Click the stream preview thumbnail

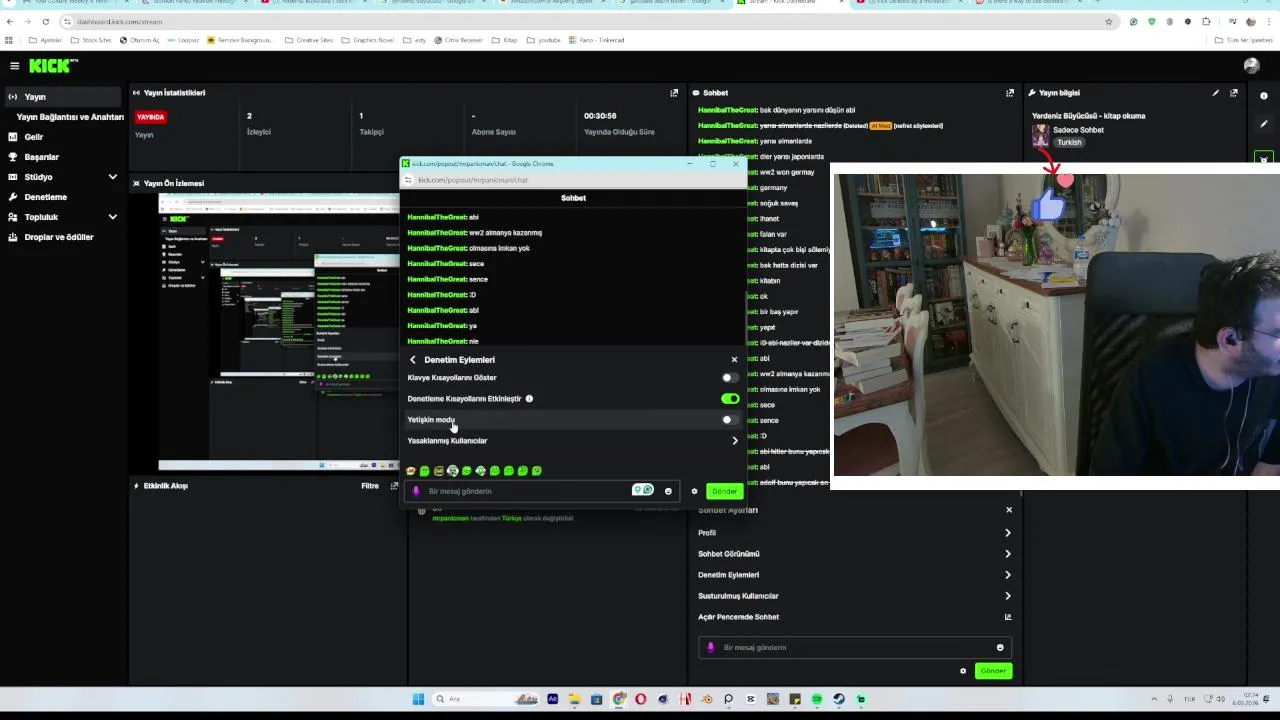click(278, 332)
